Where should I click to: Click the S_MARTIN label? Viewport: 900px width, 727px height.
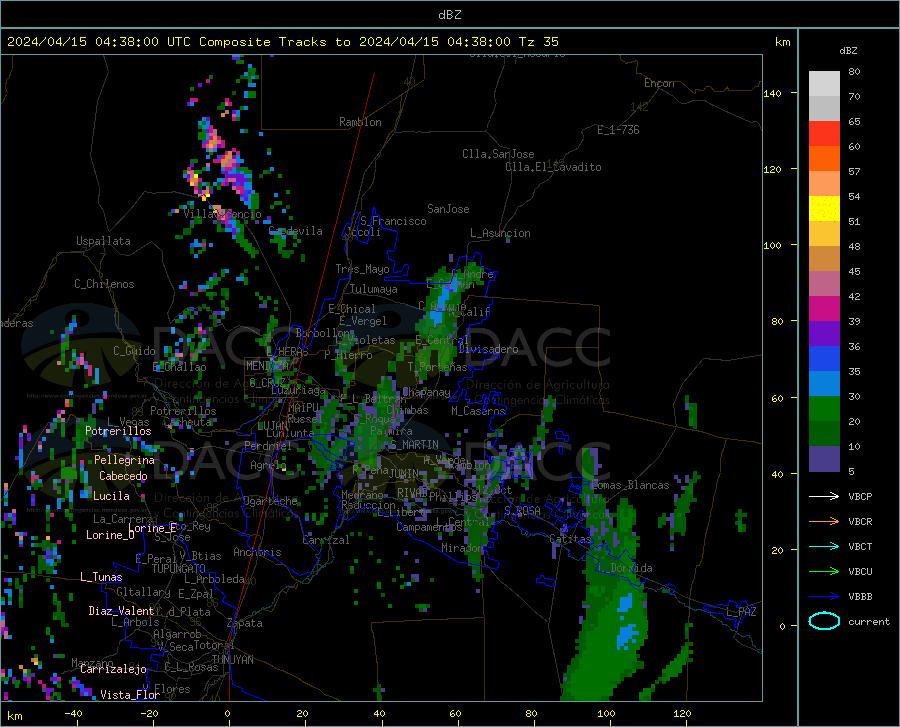click(x=414, y=445)
